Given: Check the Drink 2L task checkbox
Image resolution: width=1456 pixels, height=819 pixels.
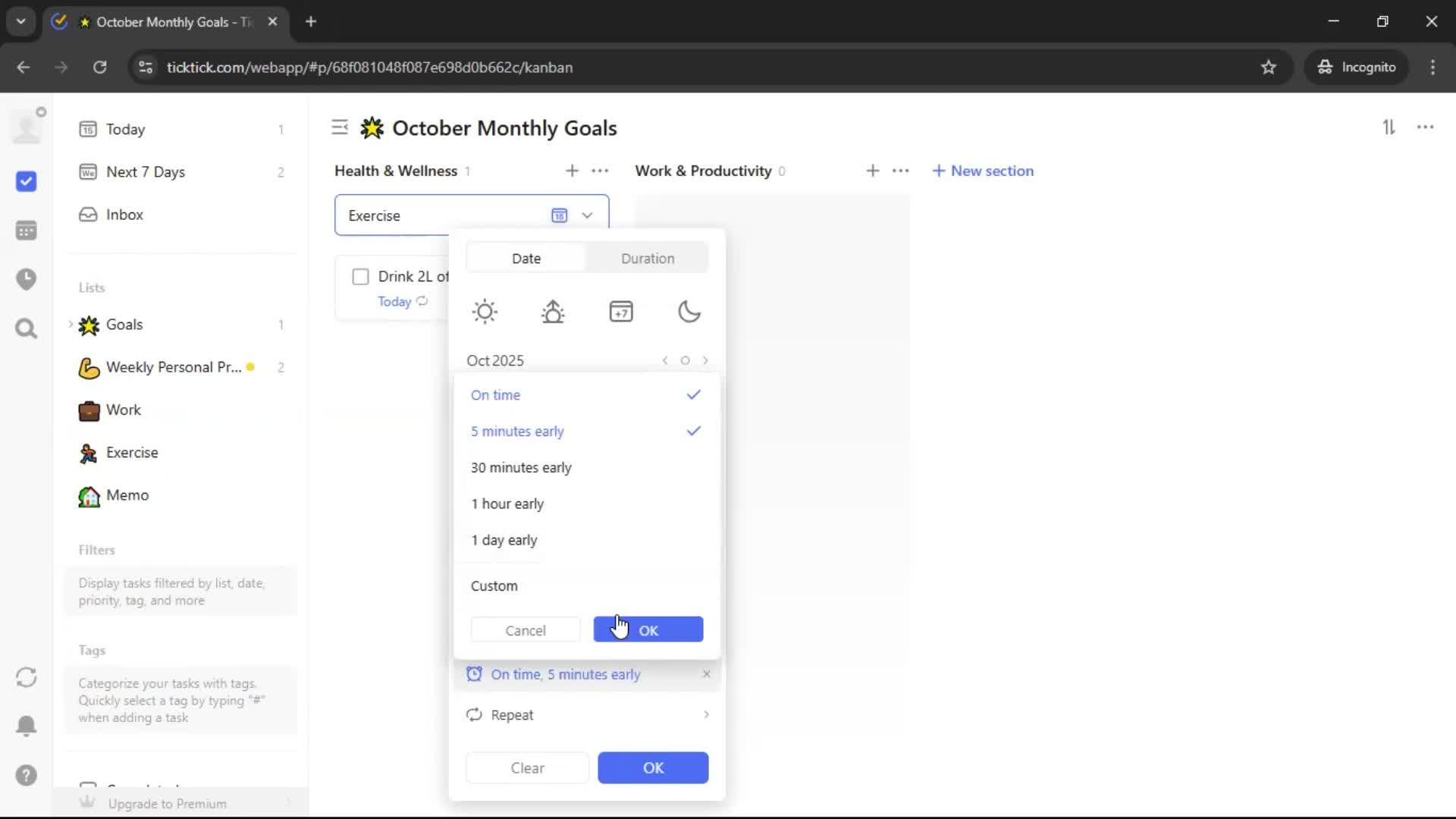Looking at the screenshot, I should tap(360, 277).
